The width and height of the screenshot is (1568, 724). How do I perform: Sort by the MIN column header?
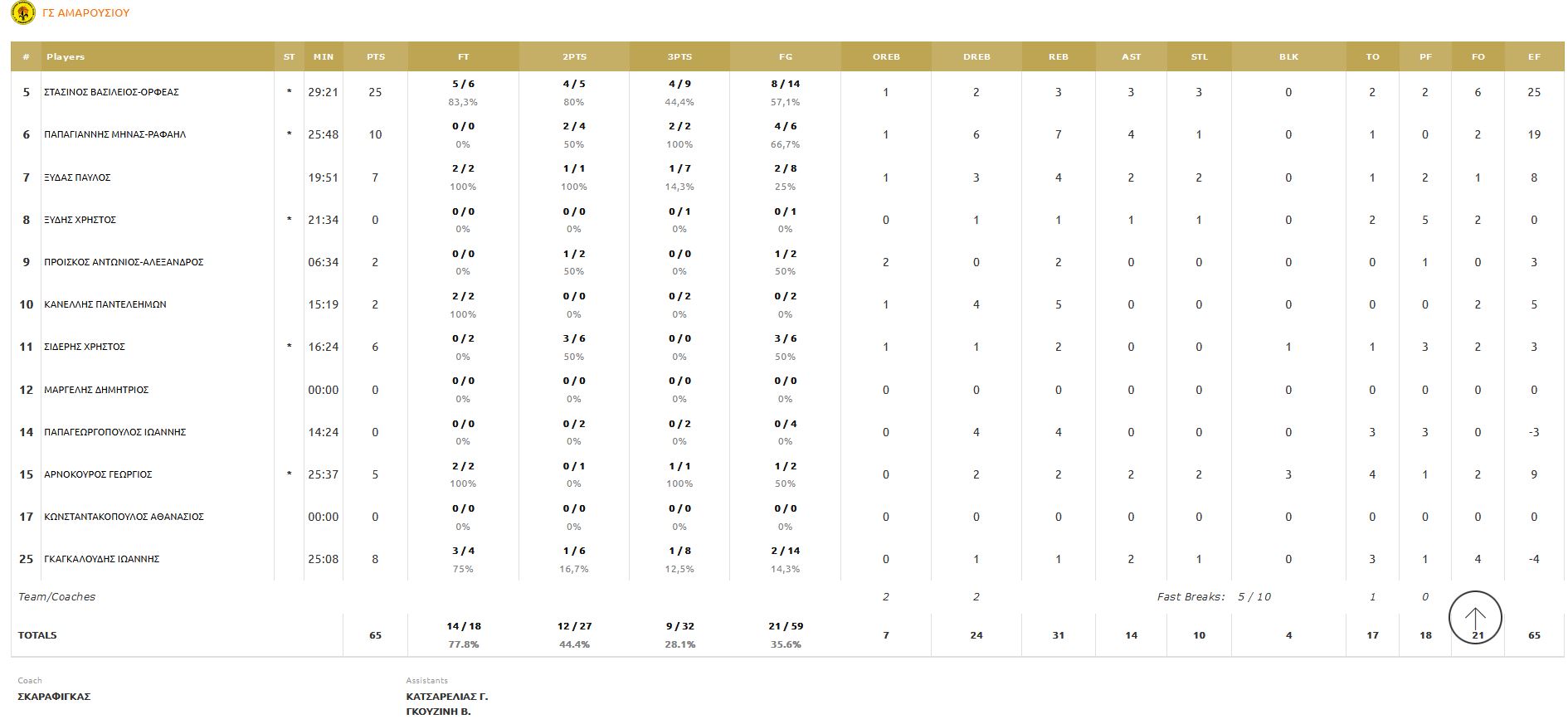(x=324, y=56)
